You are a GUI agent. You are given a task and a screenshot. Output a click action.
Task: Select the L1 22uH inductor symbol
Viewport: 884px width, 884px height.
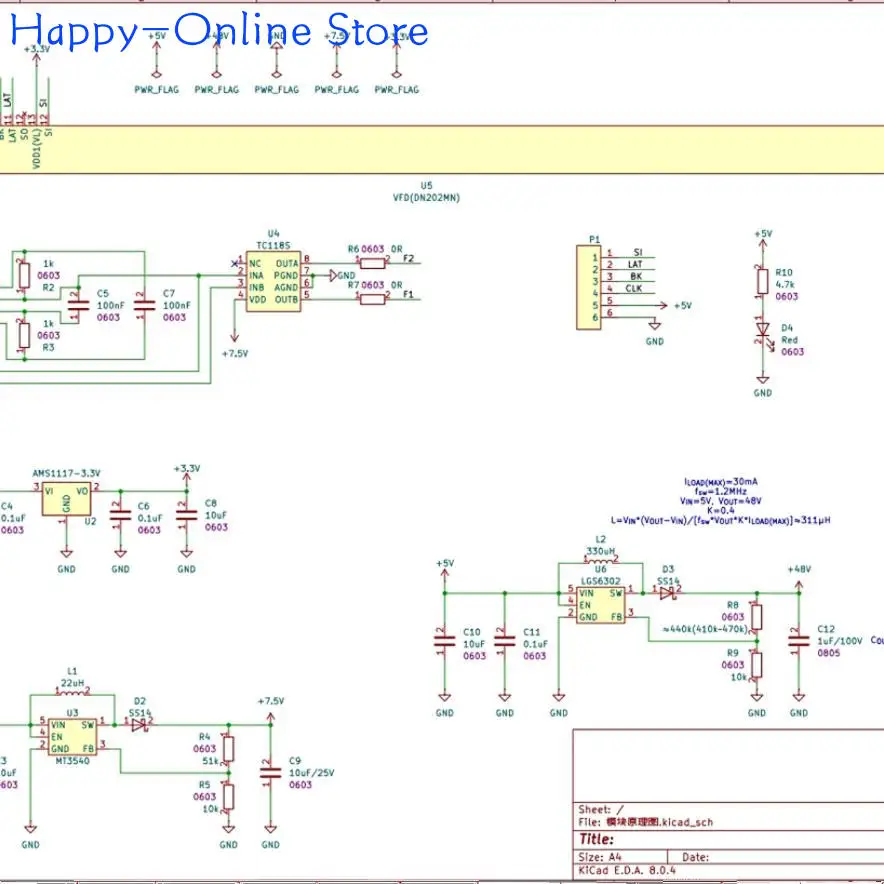point(72,691)
